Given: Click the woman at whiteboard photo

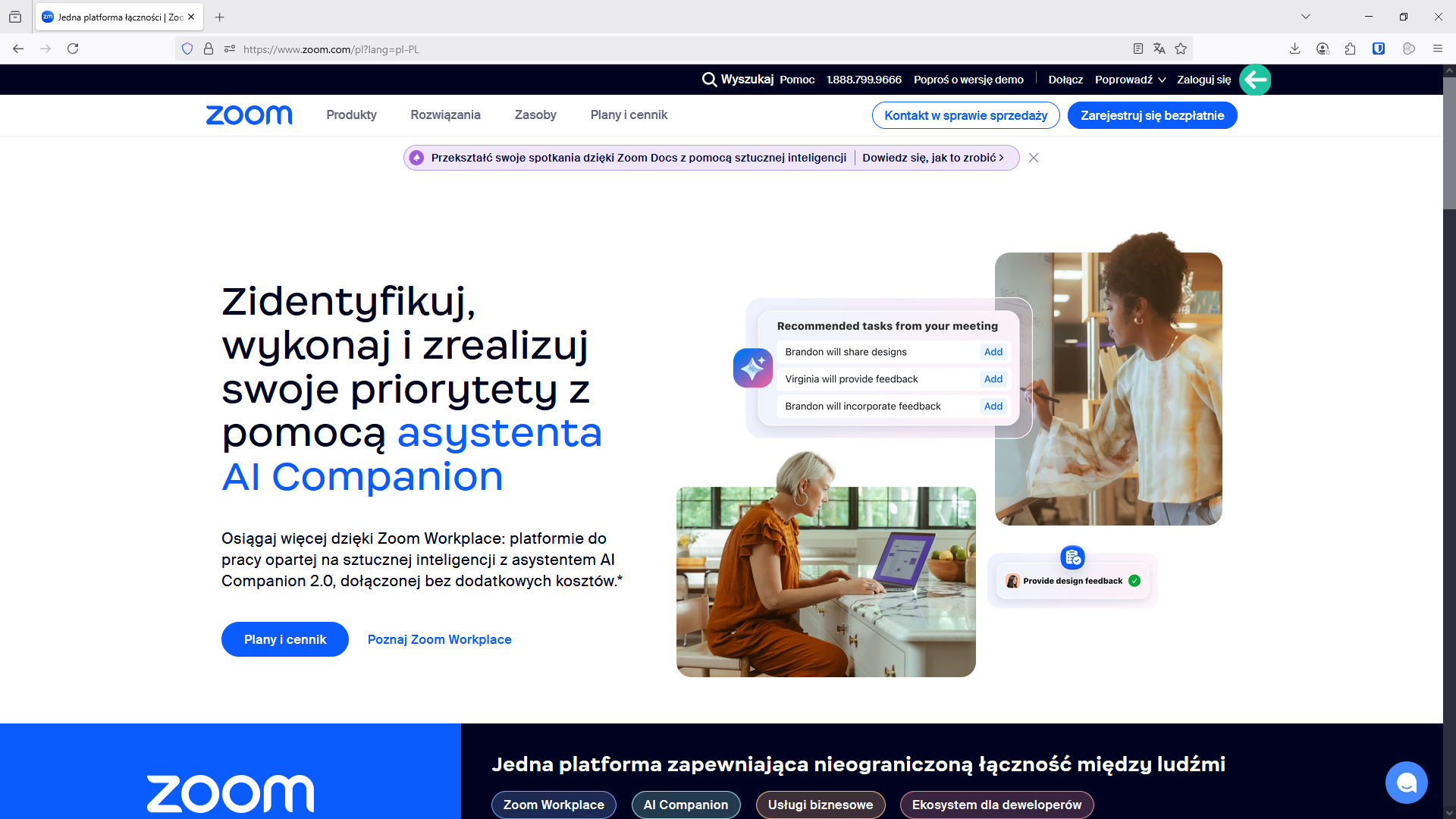Looking at the screenshot, I should click(1108, 388).
